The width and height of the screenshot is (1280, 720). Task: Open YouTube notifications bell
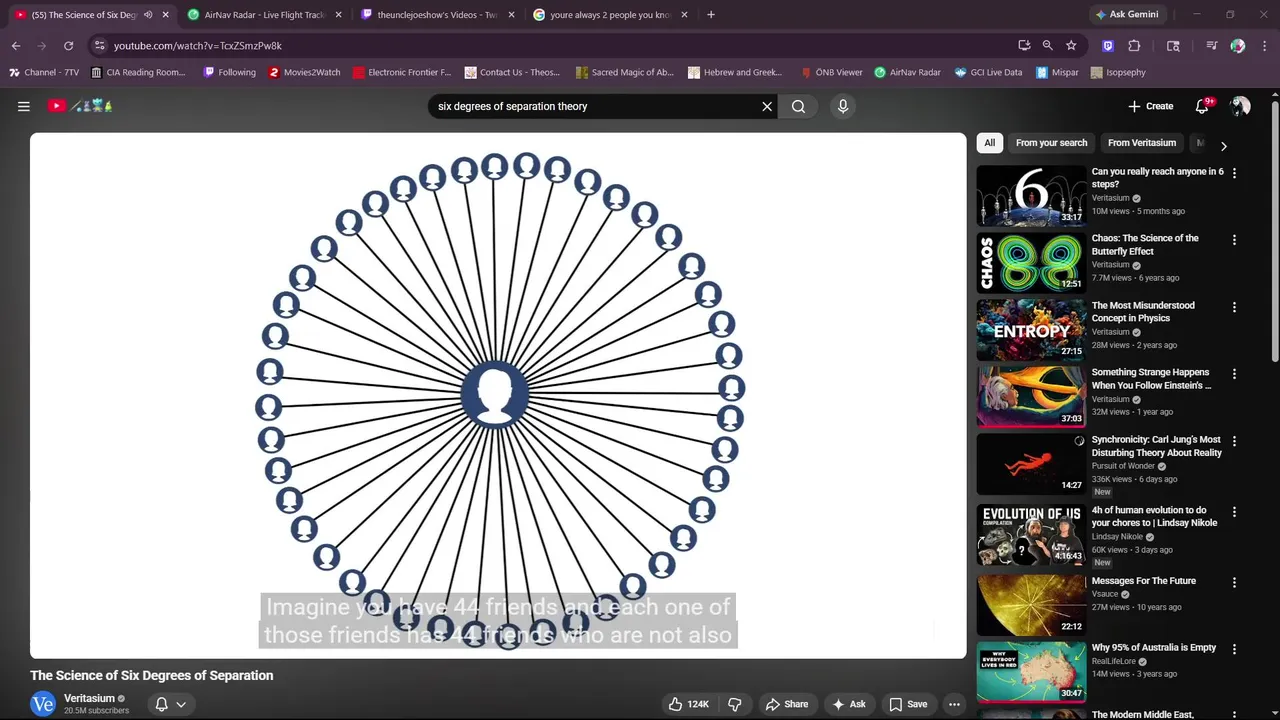click(x=1203, y=106)
